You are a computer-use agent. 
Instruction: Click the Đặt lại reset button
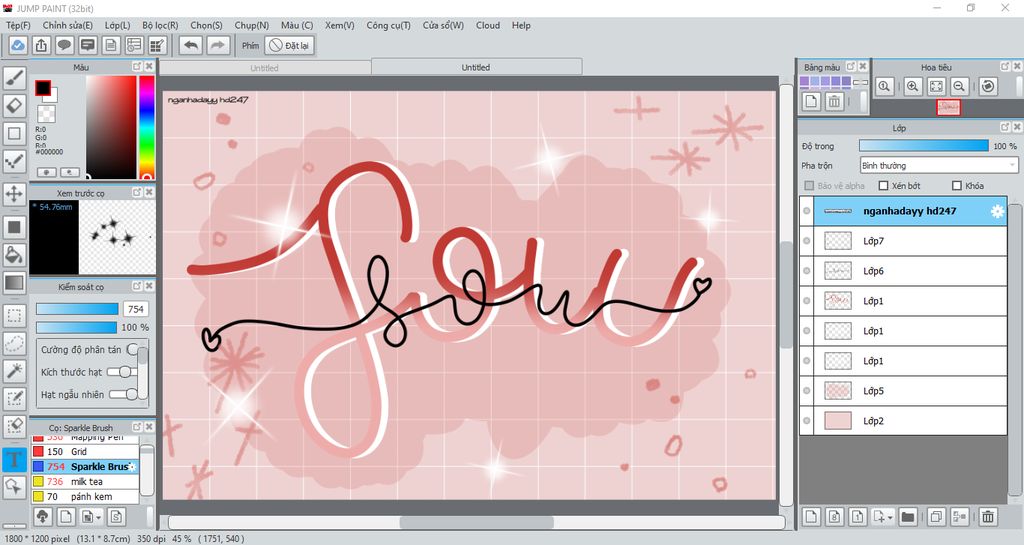click(289, 46)
